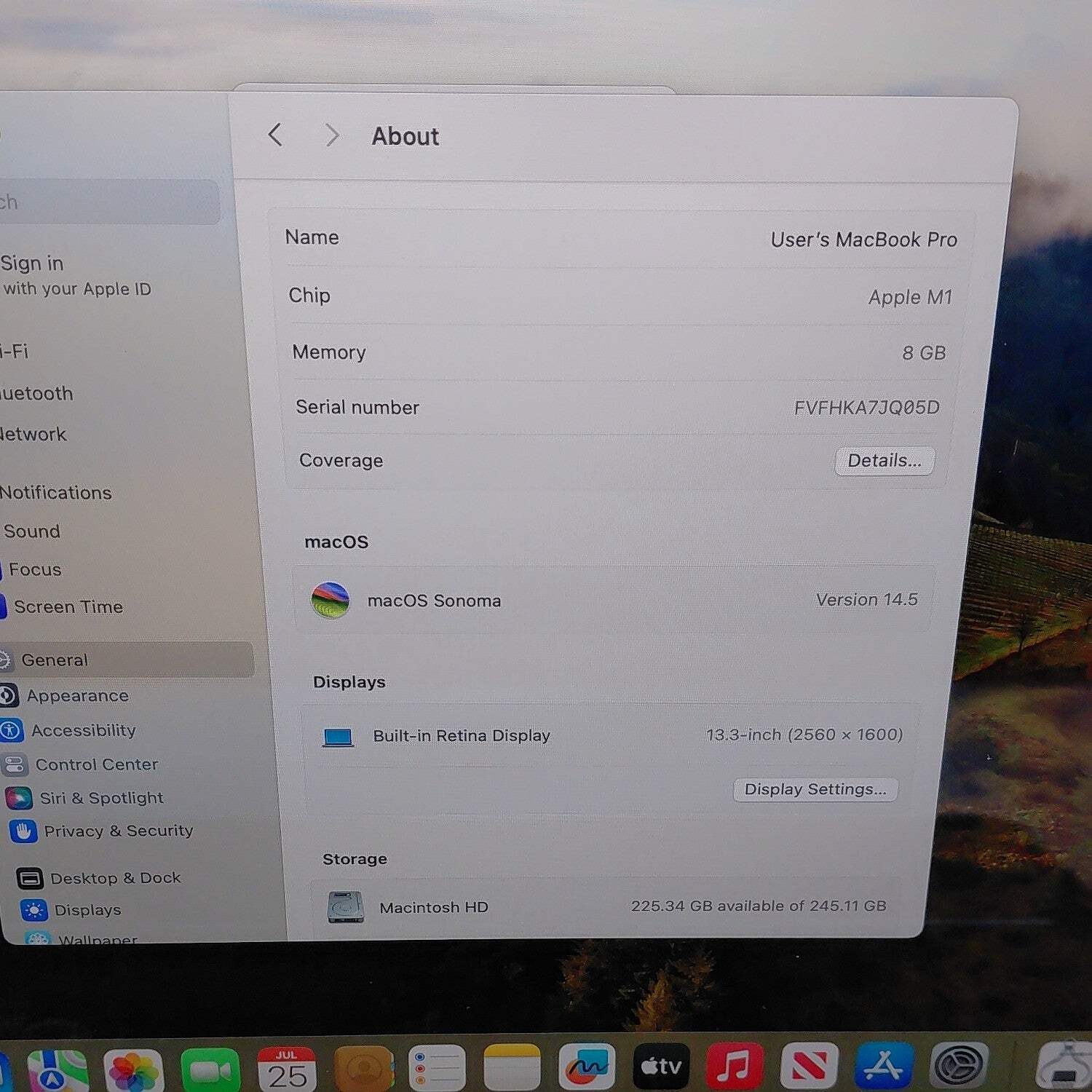
Task: Open FaceTime from the Dock
Action: 210,1070
